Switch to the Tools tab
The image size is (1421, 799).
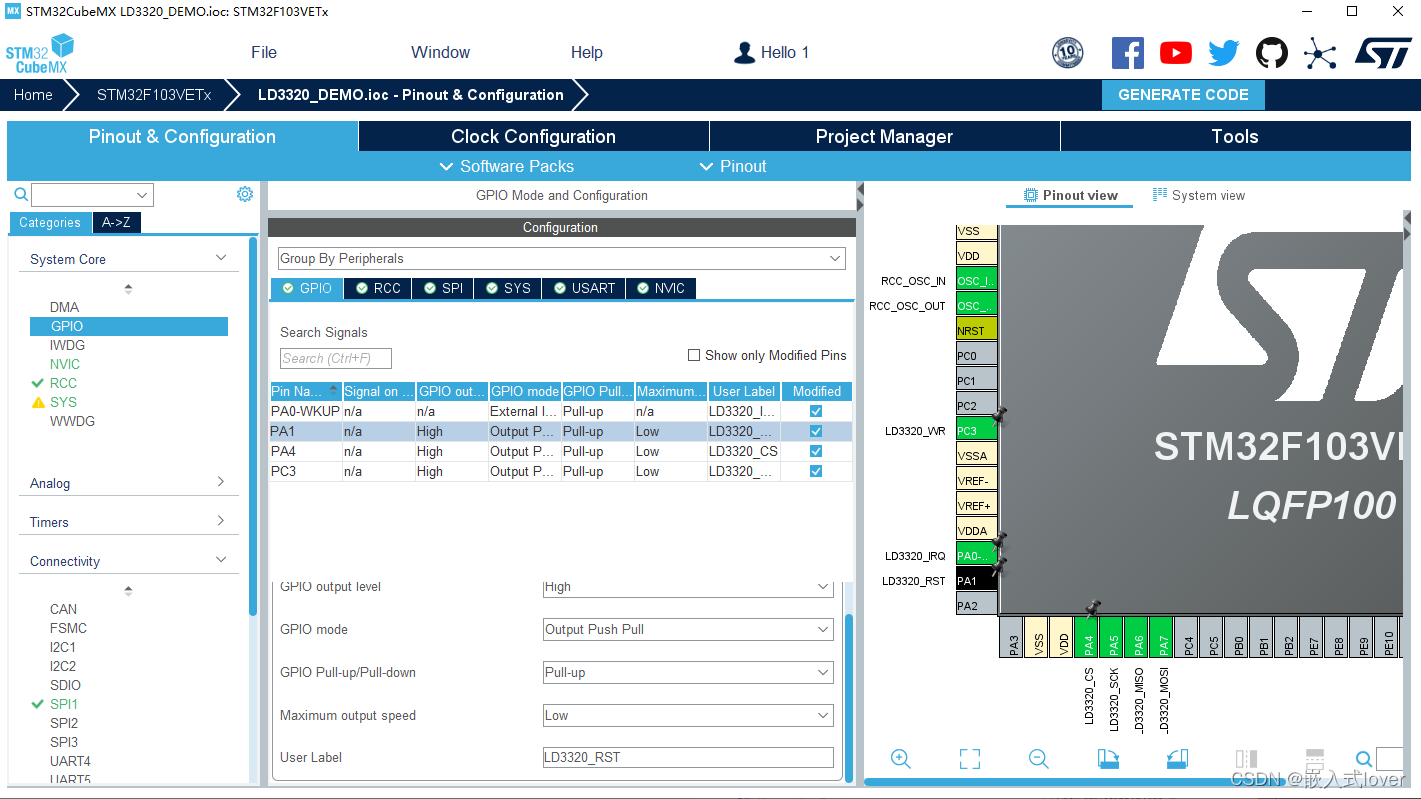click(1235, 137)
